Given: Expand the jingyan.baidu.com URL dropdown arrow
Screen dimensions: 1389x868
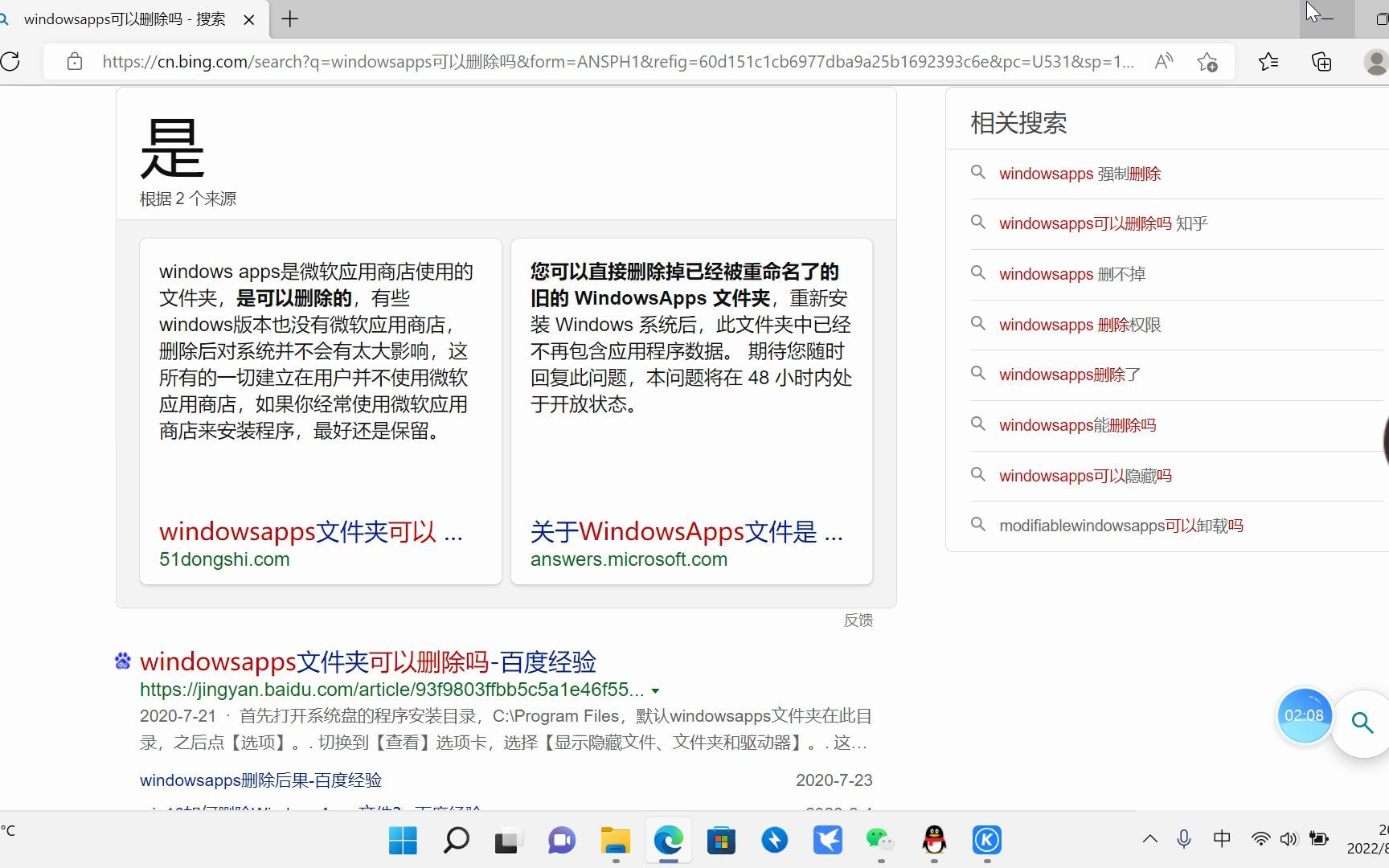Looking at the screenshot, I should (x=655, y=690).
